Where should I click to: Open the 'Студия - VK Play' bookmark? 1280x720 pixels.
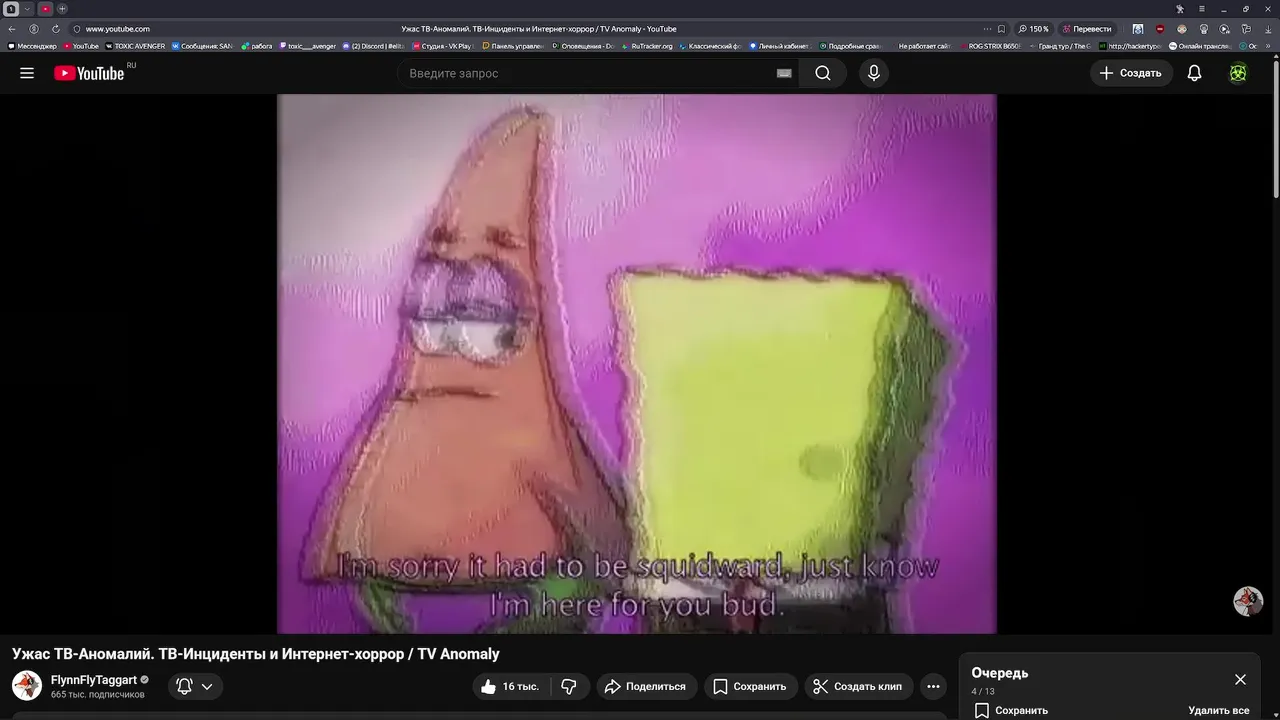(442, 46)
